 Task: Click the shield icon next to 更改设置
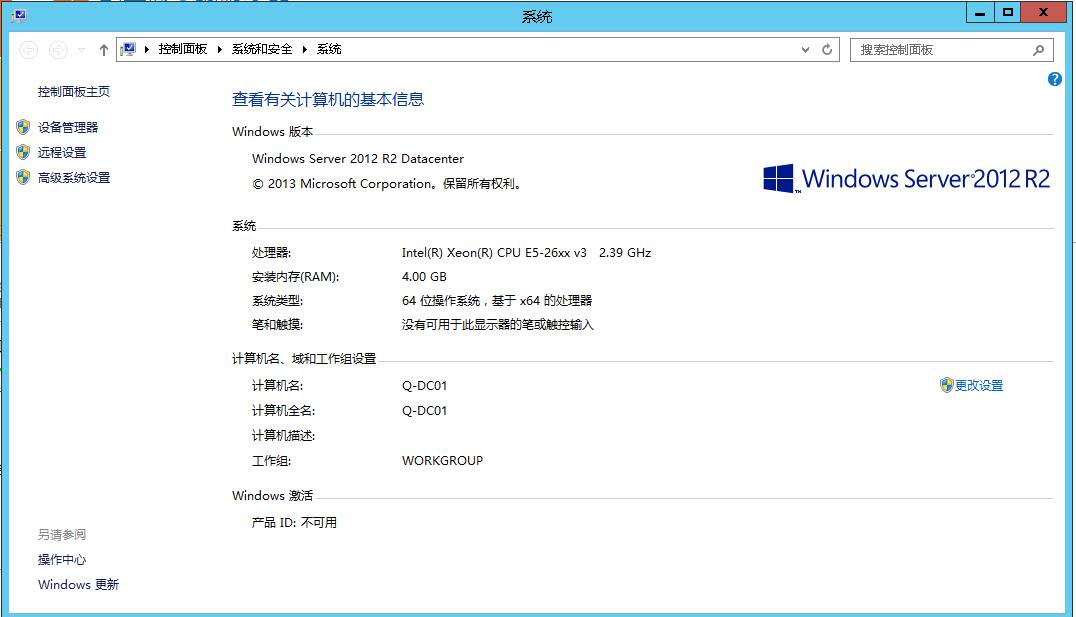click(x=947, y=385)
